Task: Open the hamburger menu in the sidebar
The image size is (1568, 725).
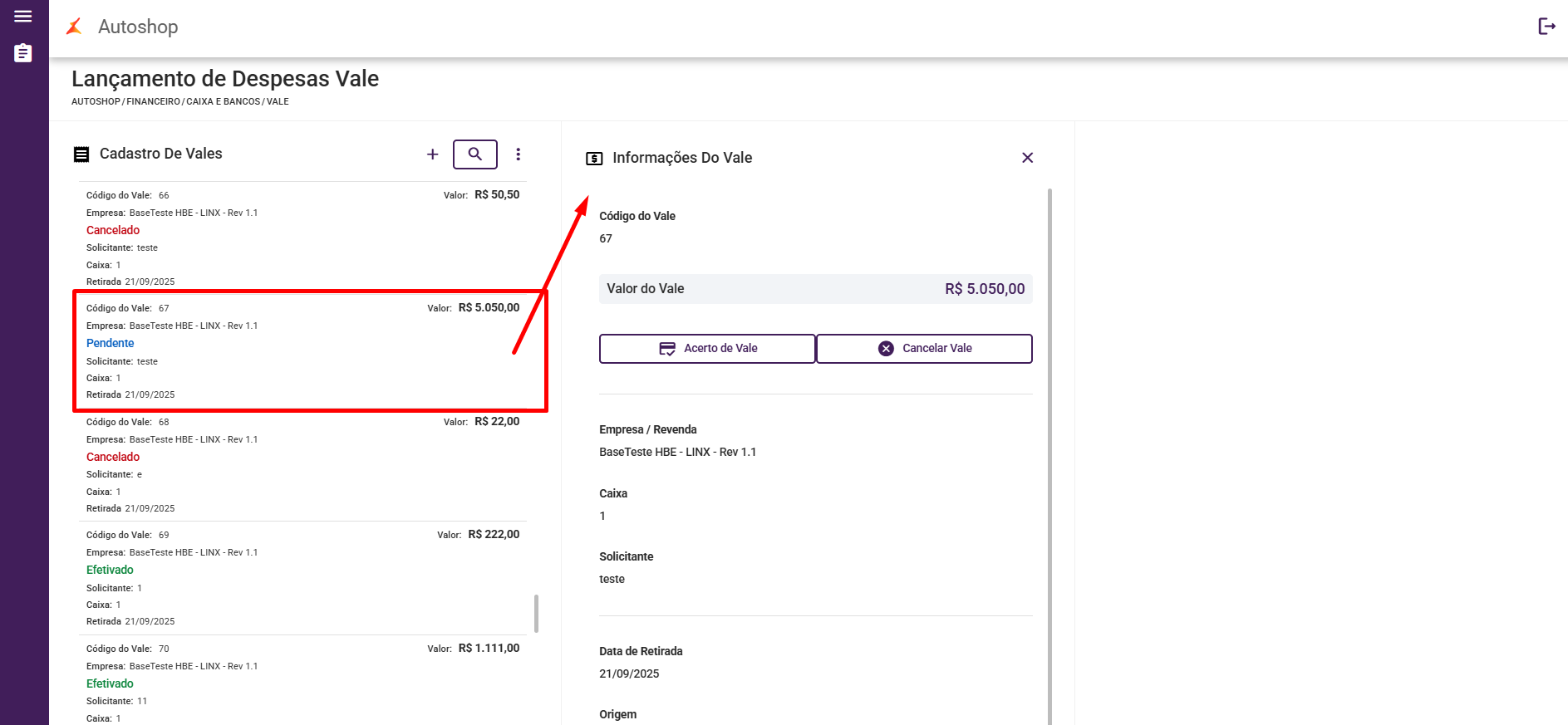Action: (x=23, y=17)
